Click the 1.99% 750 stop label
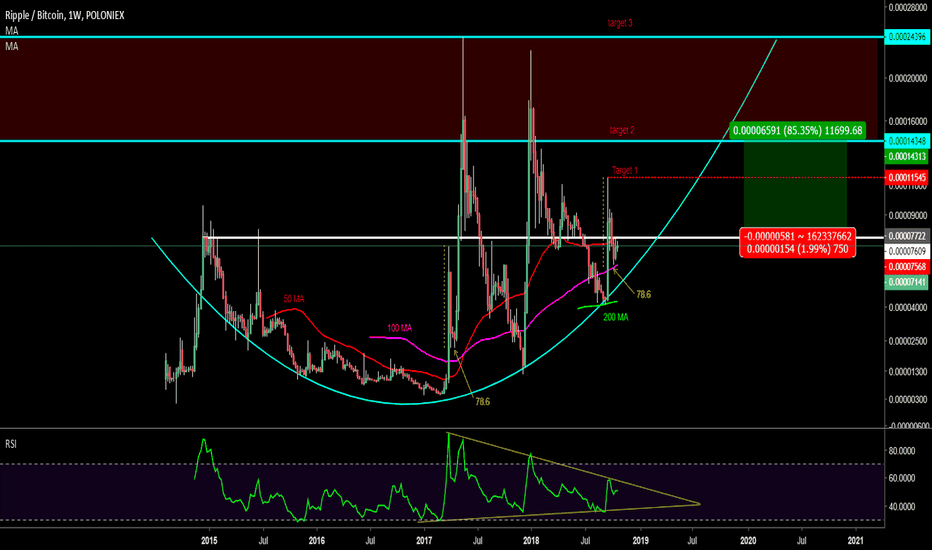The image size is (932, 550). [798, 249]
